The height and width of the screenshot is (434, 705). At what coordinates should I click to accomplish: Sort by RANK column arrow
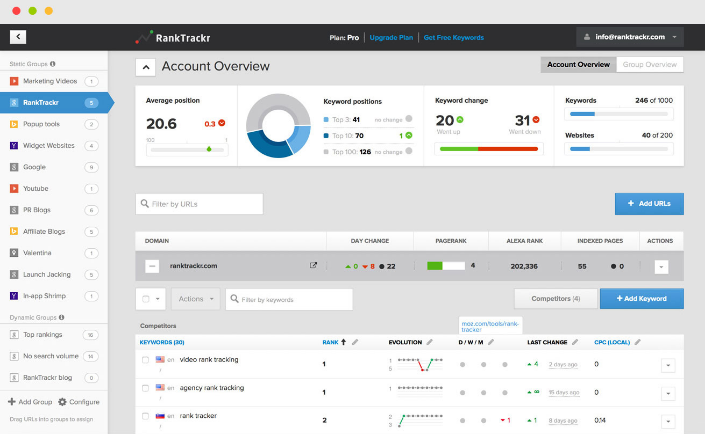pyautogui.click(x=344, y=342)
